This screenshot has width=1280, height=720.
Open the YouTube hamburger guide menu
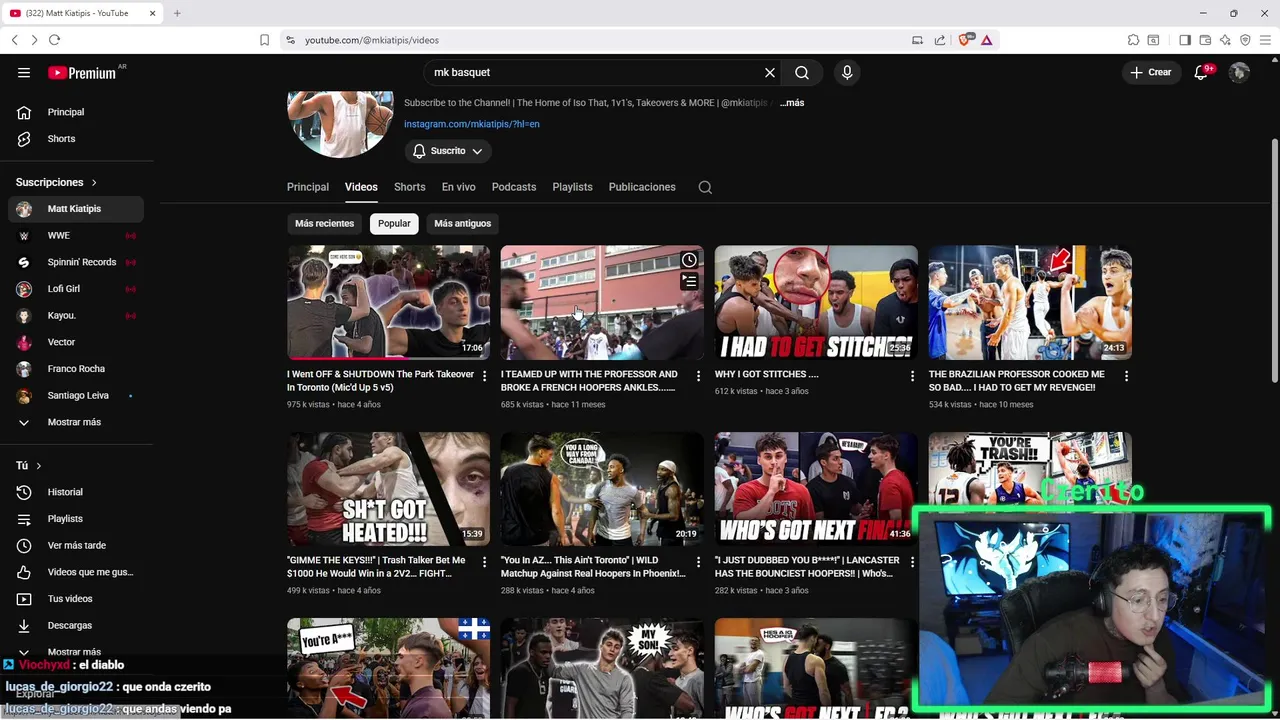24,72
